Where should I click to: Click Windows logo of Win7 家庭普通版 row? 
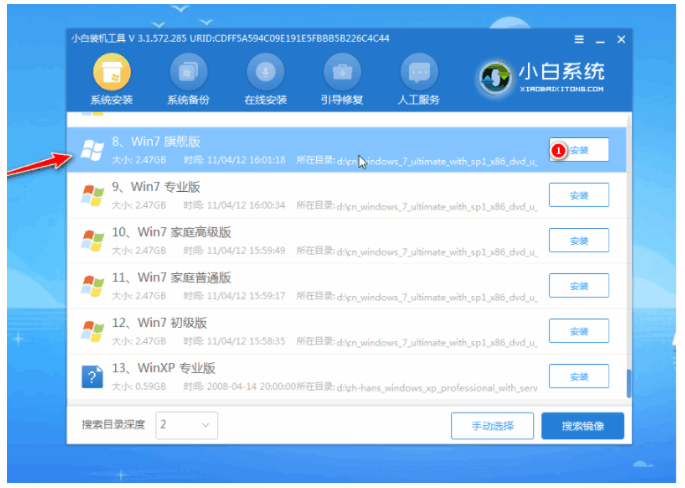pos(92,286)
